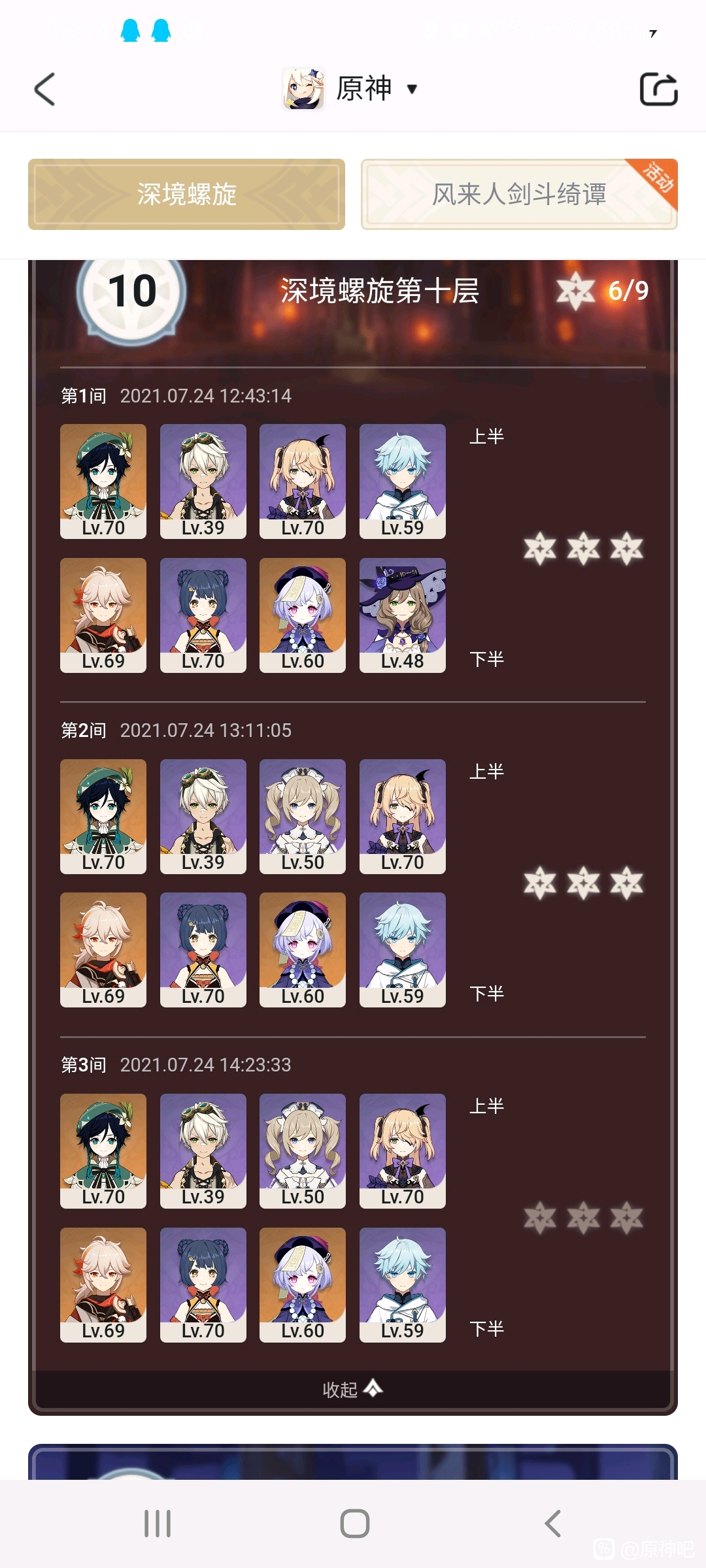Open Android recent apps button

(x=158, y=1524)
